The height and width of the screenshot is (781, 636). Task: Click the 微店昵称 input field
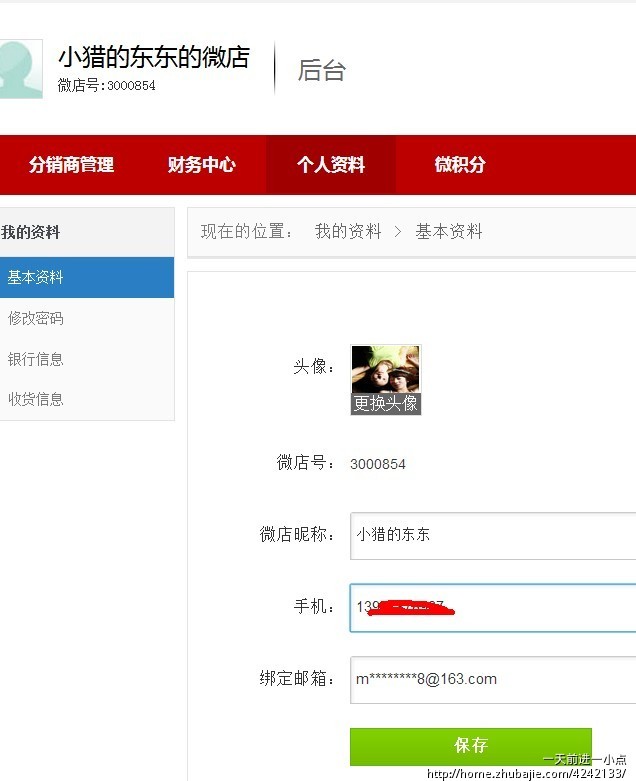493,536
